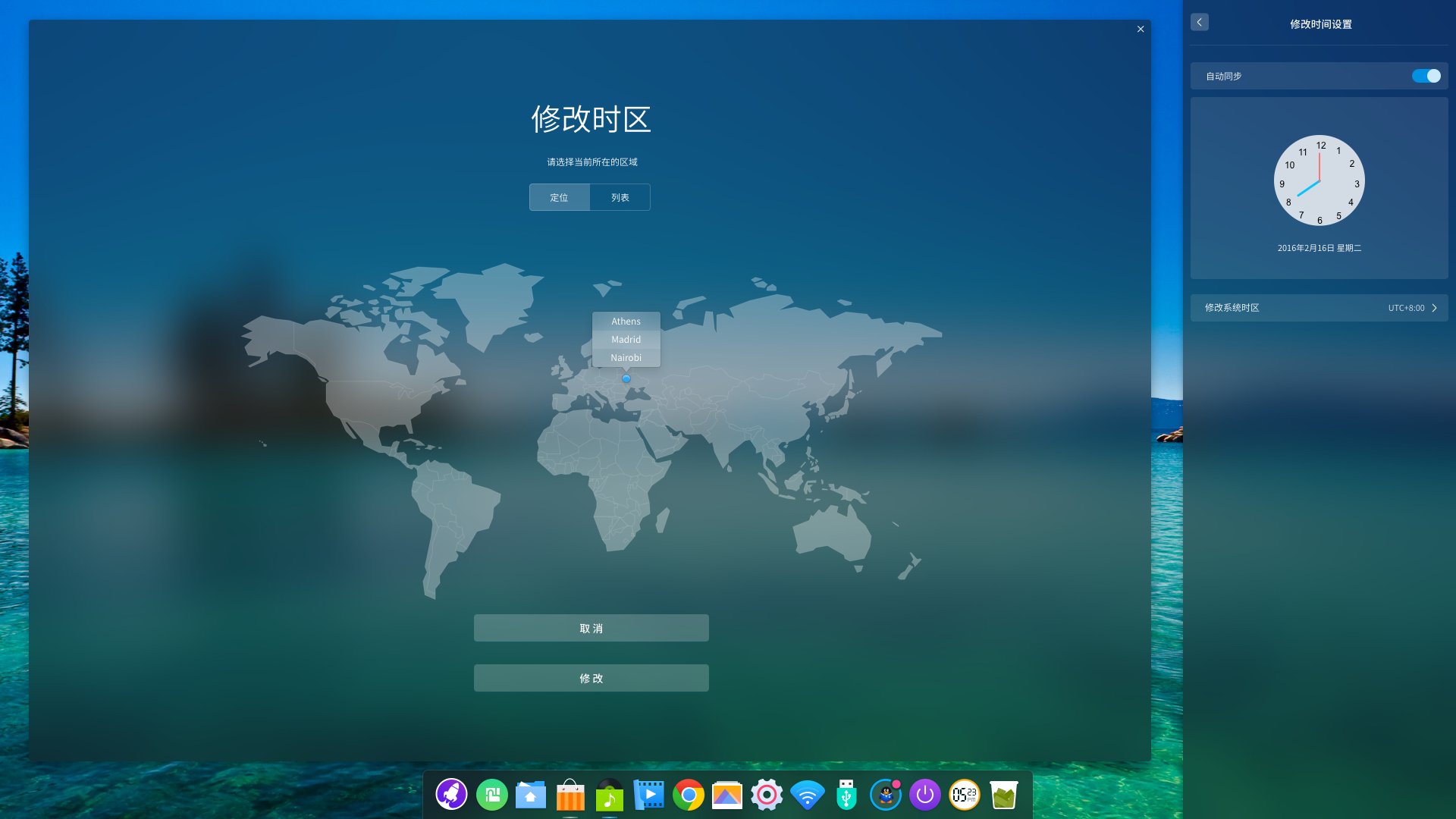This screenshot has width=1456, height=819.
Task: Launch the app store shopping bag icon
Action: click(570, 795)
